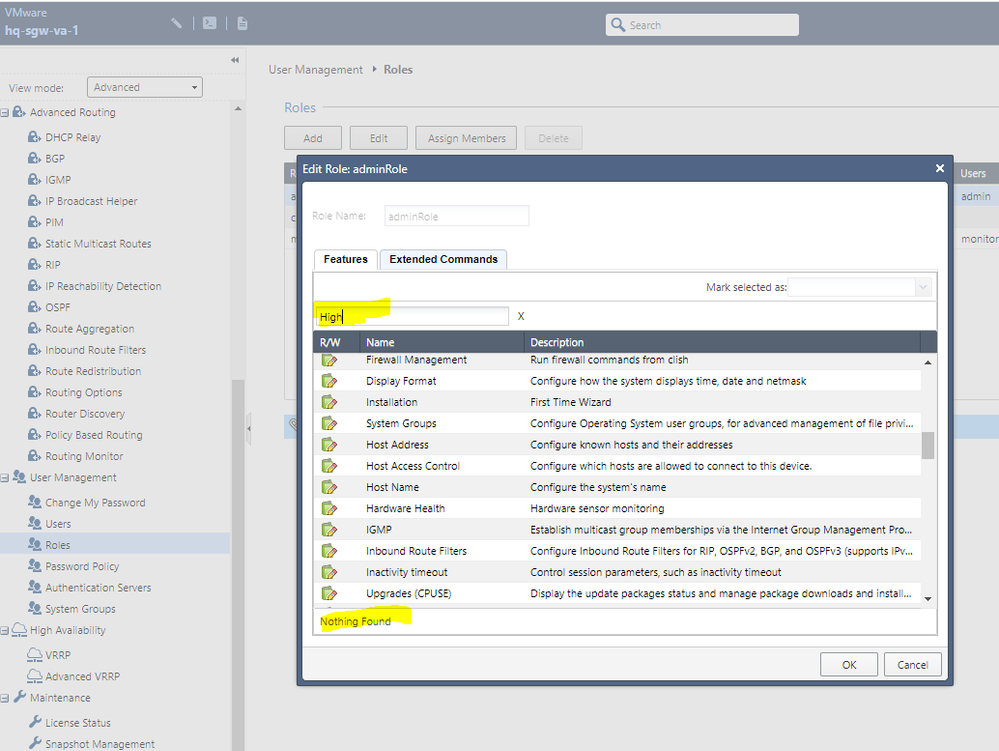Click the feature filter text field
This screenshot has height=751, width=999.
point(414,317)
